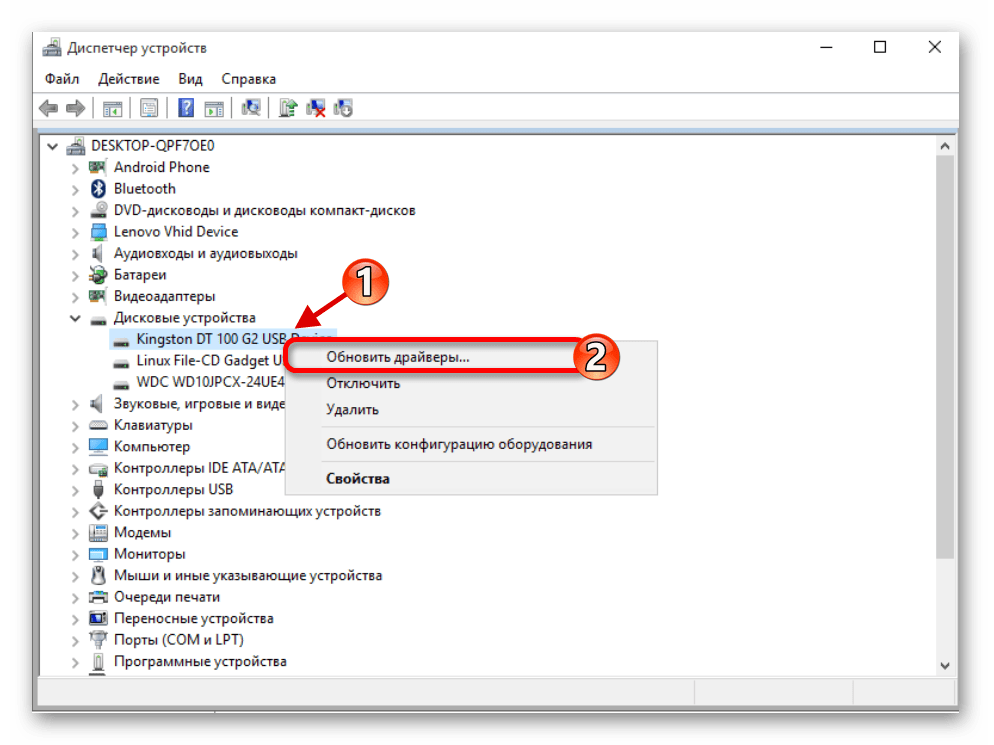Open the Справка menu

[248, 79]
